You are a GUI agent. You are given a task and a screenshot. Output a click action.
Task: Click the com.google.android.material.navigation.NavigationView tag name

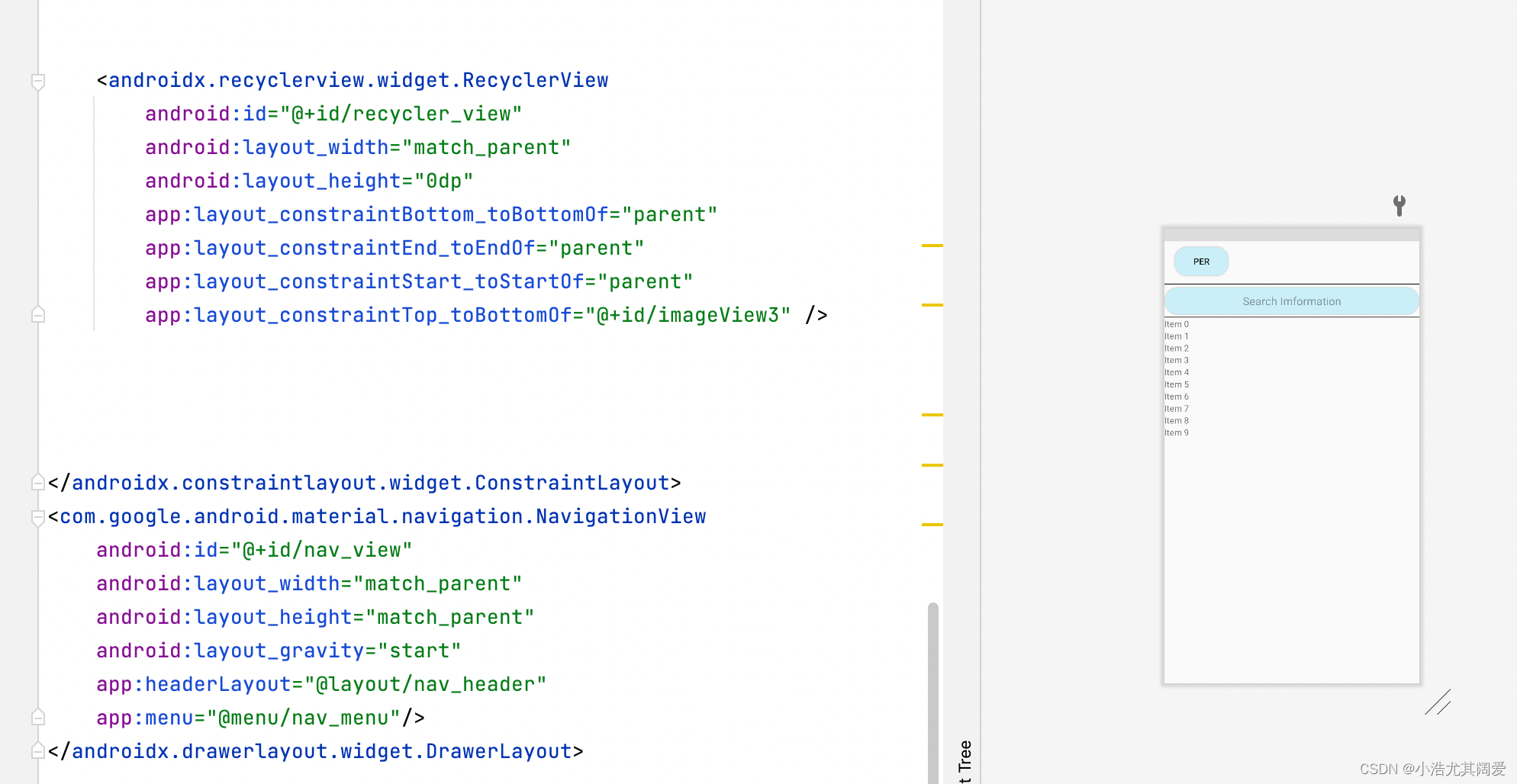coord(383,516)
